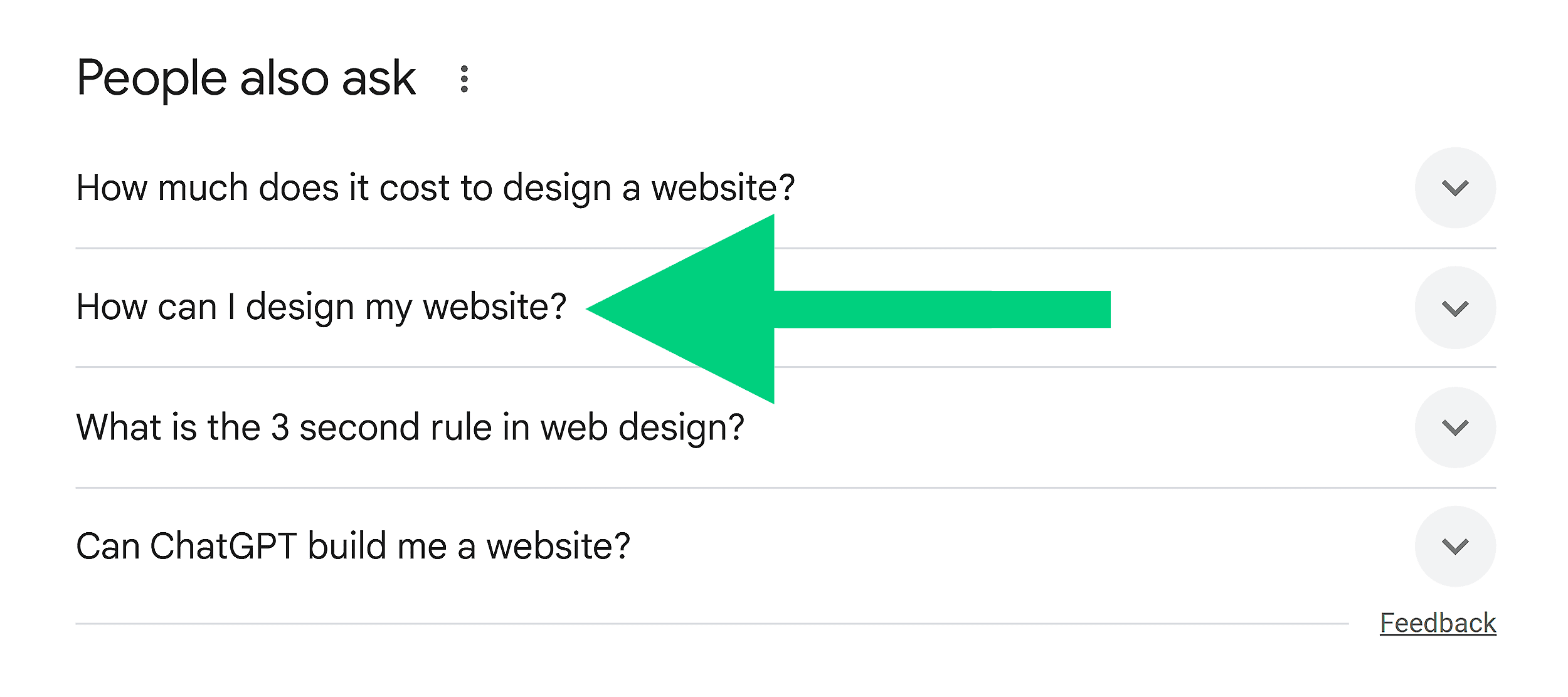Image resolution: width=1568 pixels, height=697 pixels.
Task: Click the number 3 in the third question
Action: point(280,427)
